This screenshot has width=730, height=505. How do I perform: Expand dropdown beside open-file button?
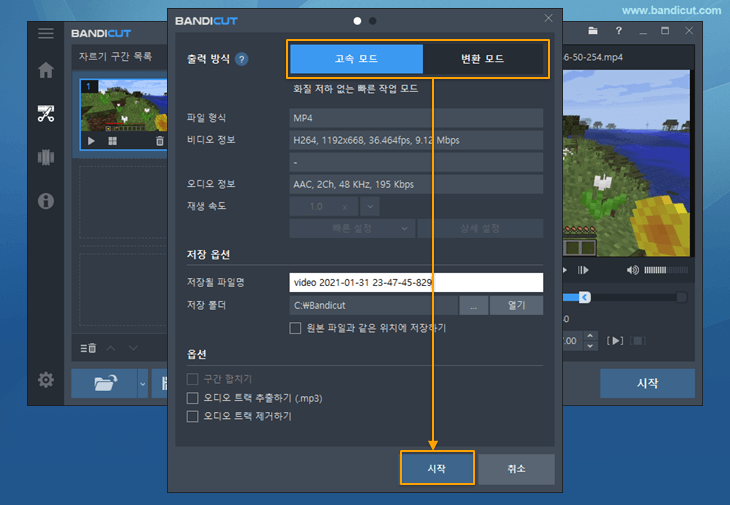[x=143, y=383]
